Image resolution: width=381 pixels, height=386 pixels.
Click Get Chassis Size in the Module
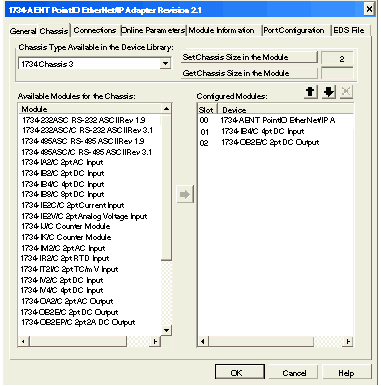(249, 73)
